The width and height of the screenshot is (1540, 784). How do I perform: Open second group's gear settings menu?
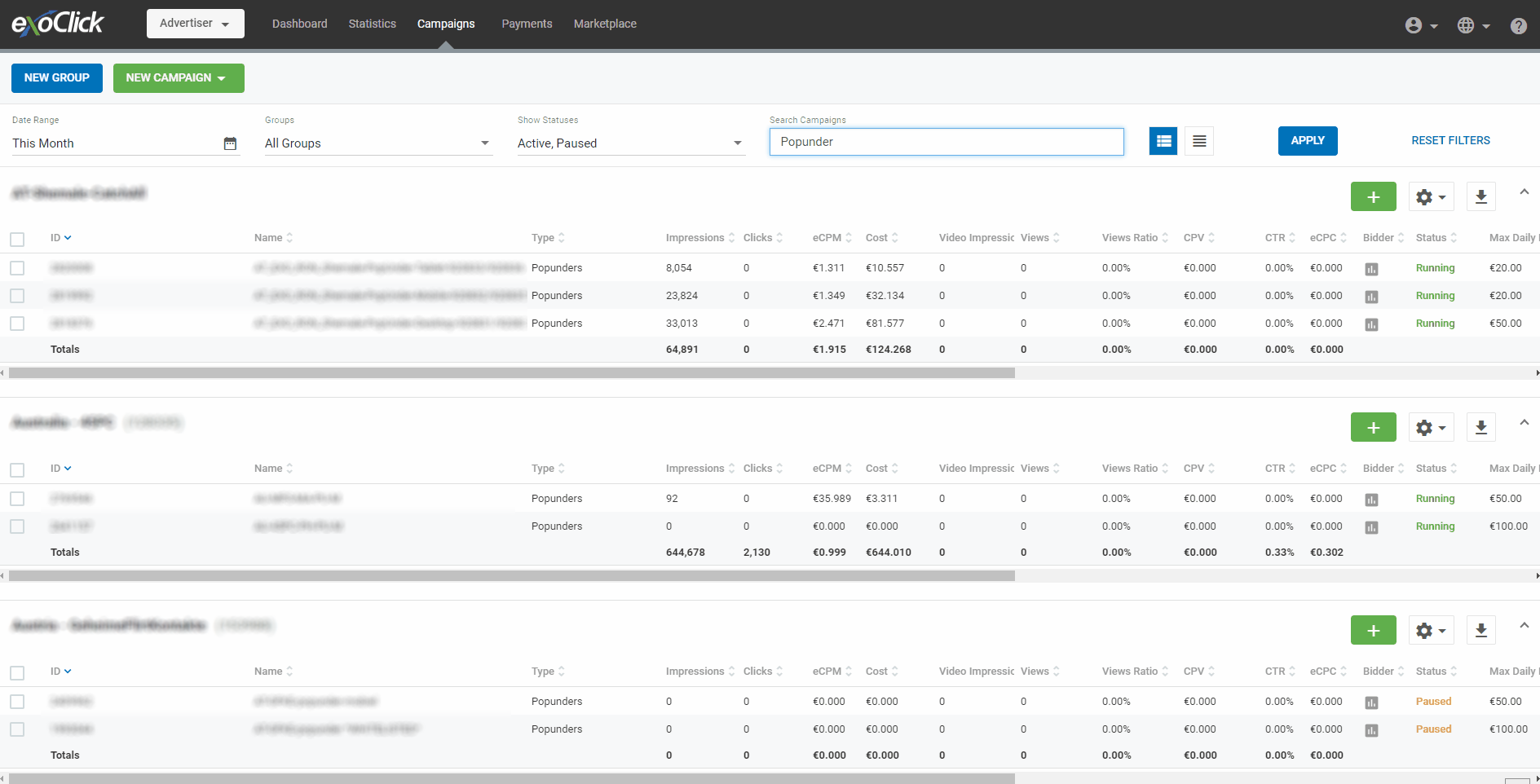coord(1431,427)
